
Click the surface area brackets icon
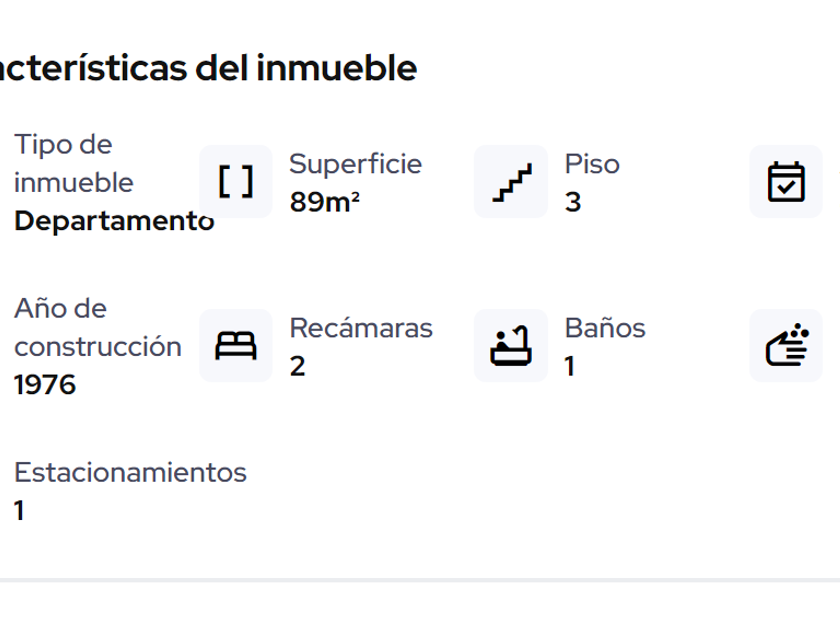coord(236,182)
